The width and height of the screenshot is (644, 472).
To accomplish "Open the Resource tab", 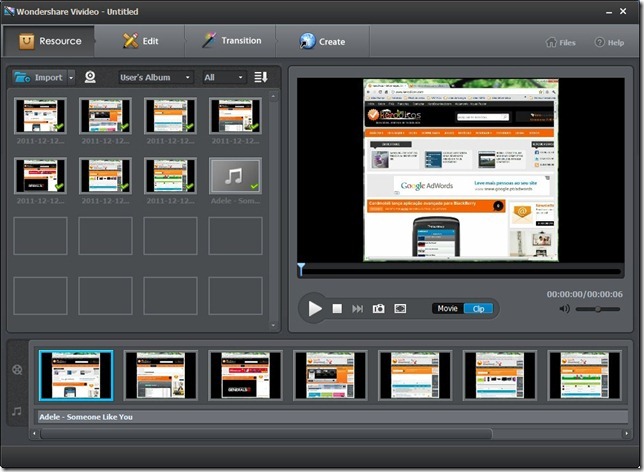I will tap(49, 41).
